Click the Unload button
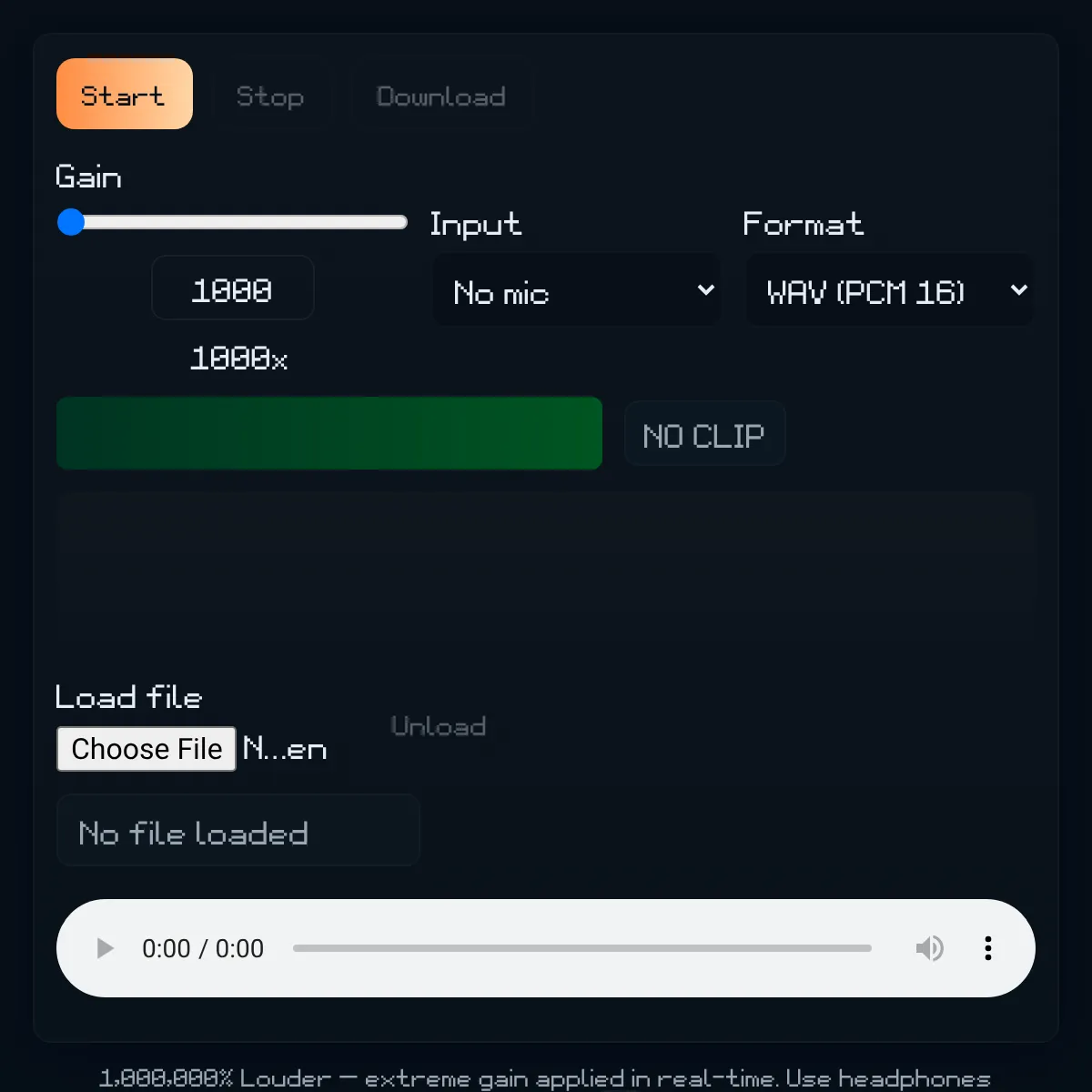This screenshot has width=1092, height=1092. pos(439,725)
